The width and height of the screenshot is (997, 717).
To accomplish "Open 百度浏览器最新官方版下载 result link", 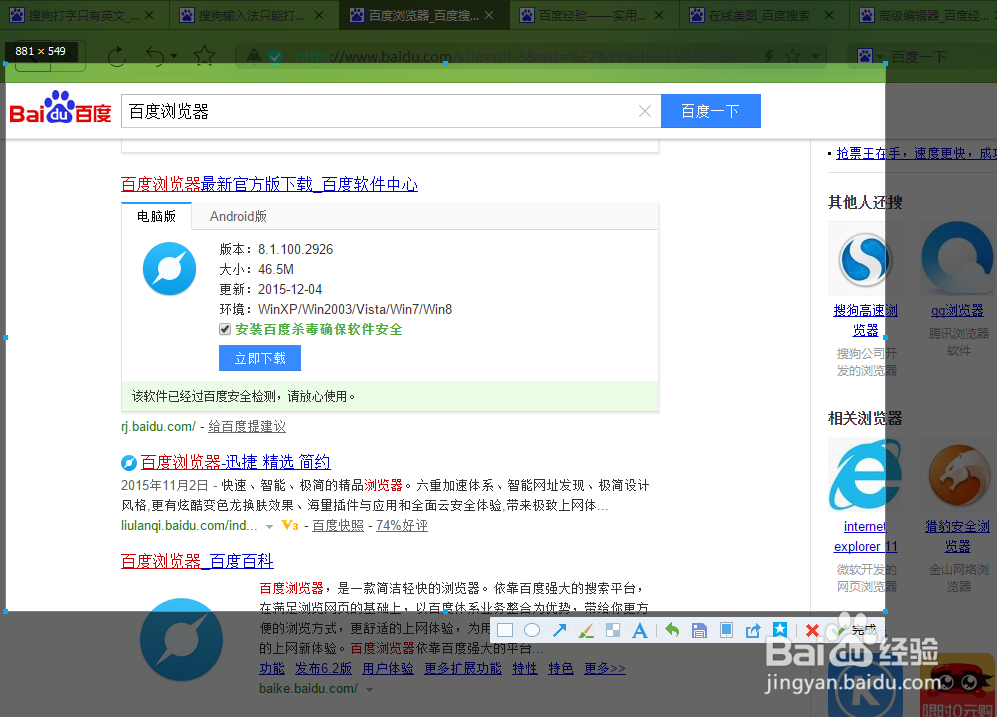I will pyautogui.click(x=269, y=184).
